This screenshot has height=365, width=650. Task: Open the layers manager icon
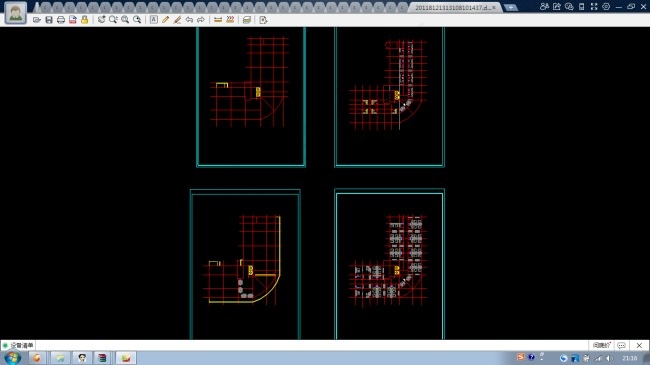click(x=247, y=20)
